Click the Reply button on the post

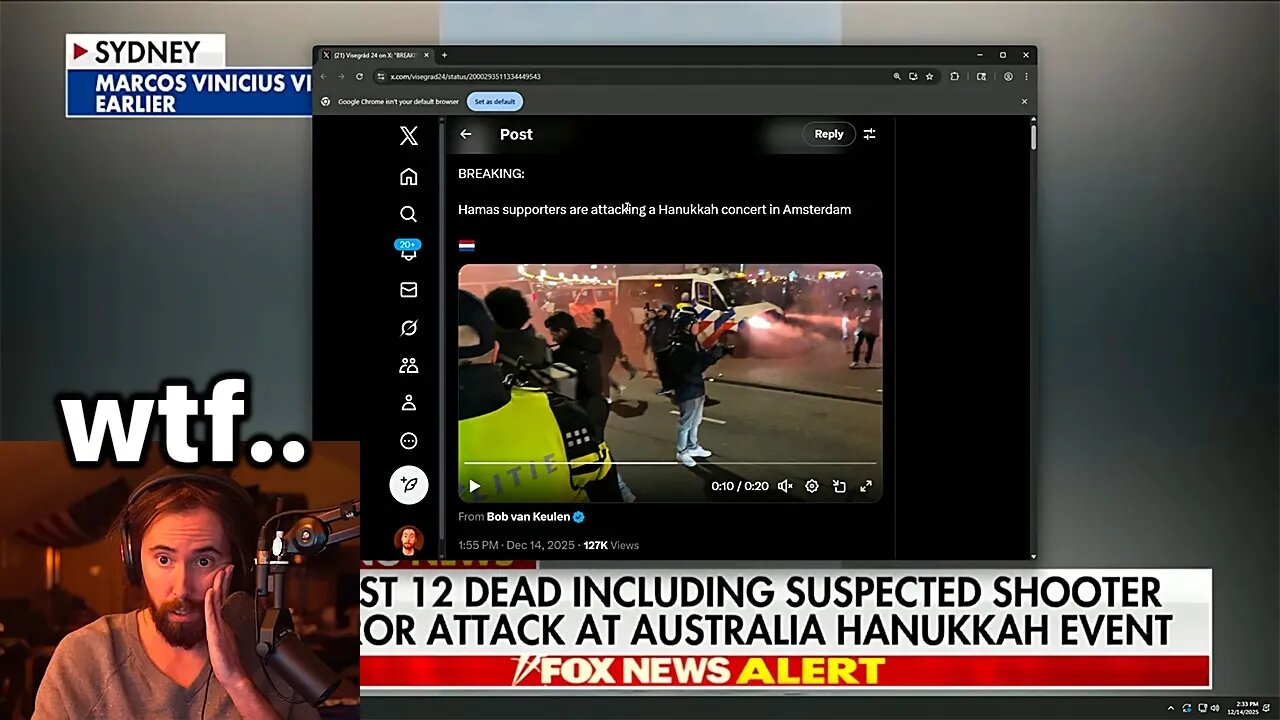pyautogui.click(x=829, y=134)
